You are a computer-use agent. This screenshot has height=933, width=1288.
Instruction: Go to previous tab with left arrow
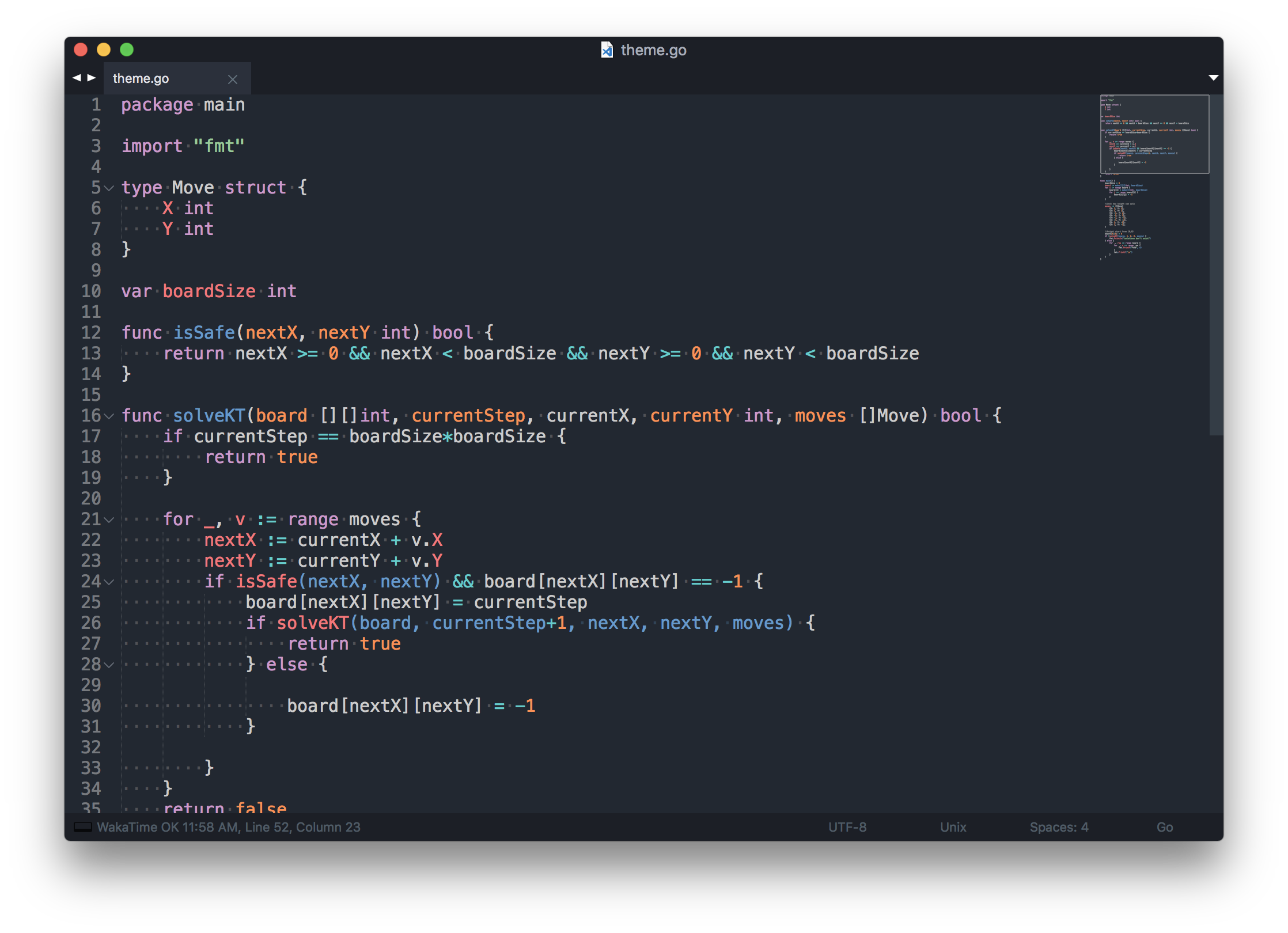77,78
